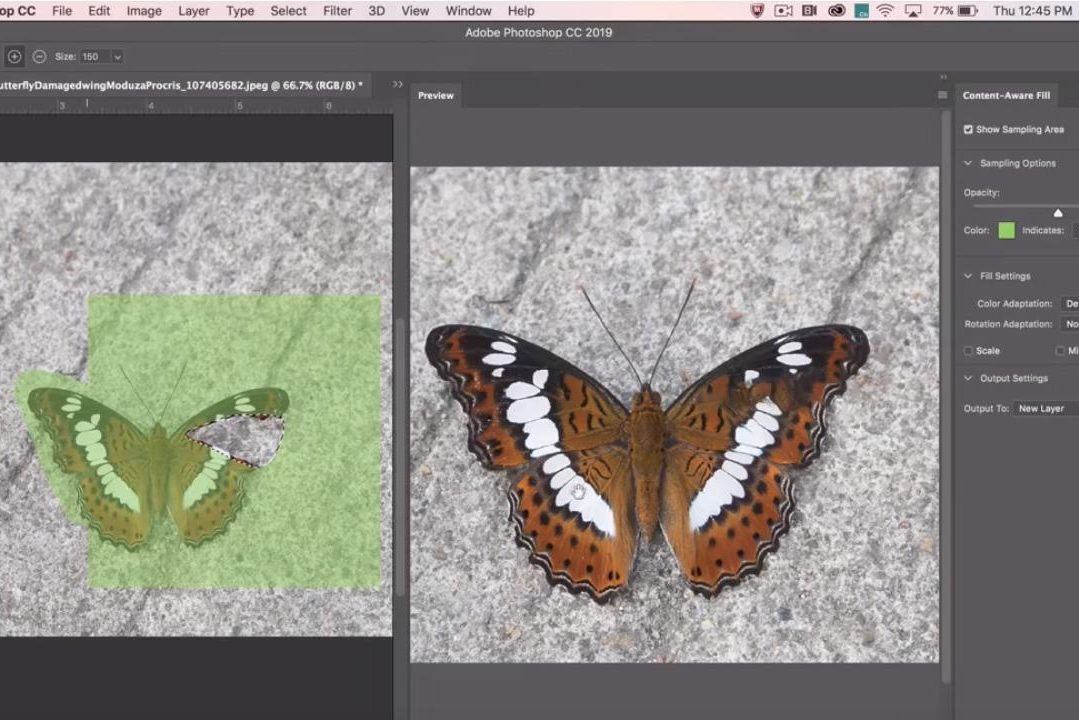Screen dimensions: 1079x720
Task: Open the brush Size dropdown arrow
Action: click(117, 57)
